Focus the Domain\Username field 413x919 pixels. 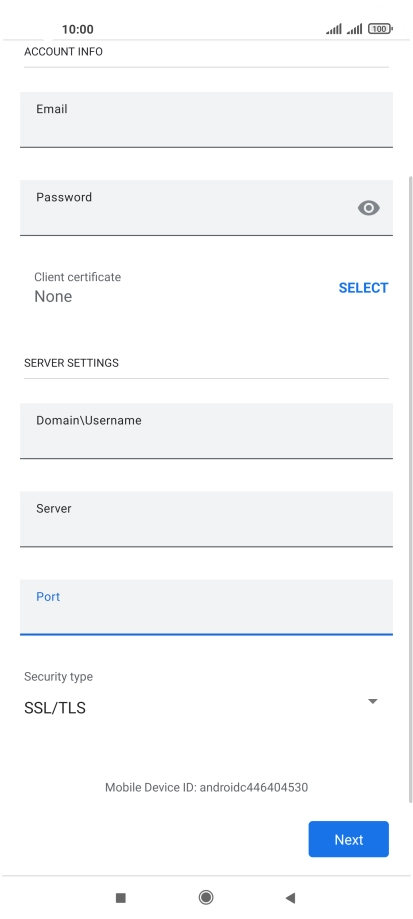[206, 431]
